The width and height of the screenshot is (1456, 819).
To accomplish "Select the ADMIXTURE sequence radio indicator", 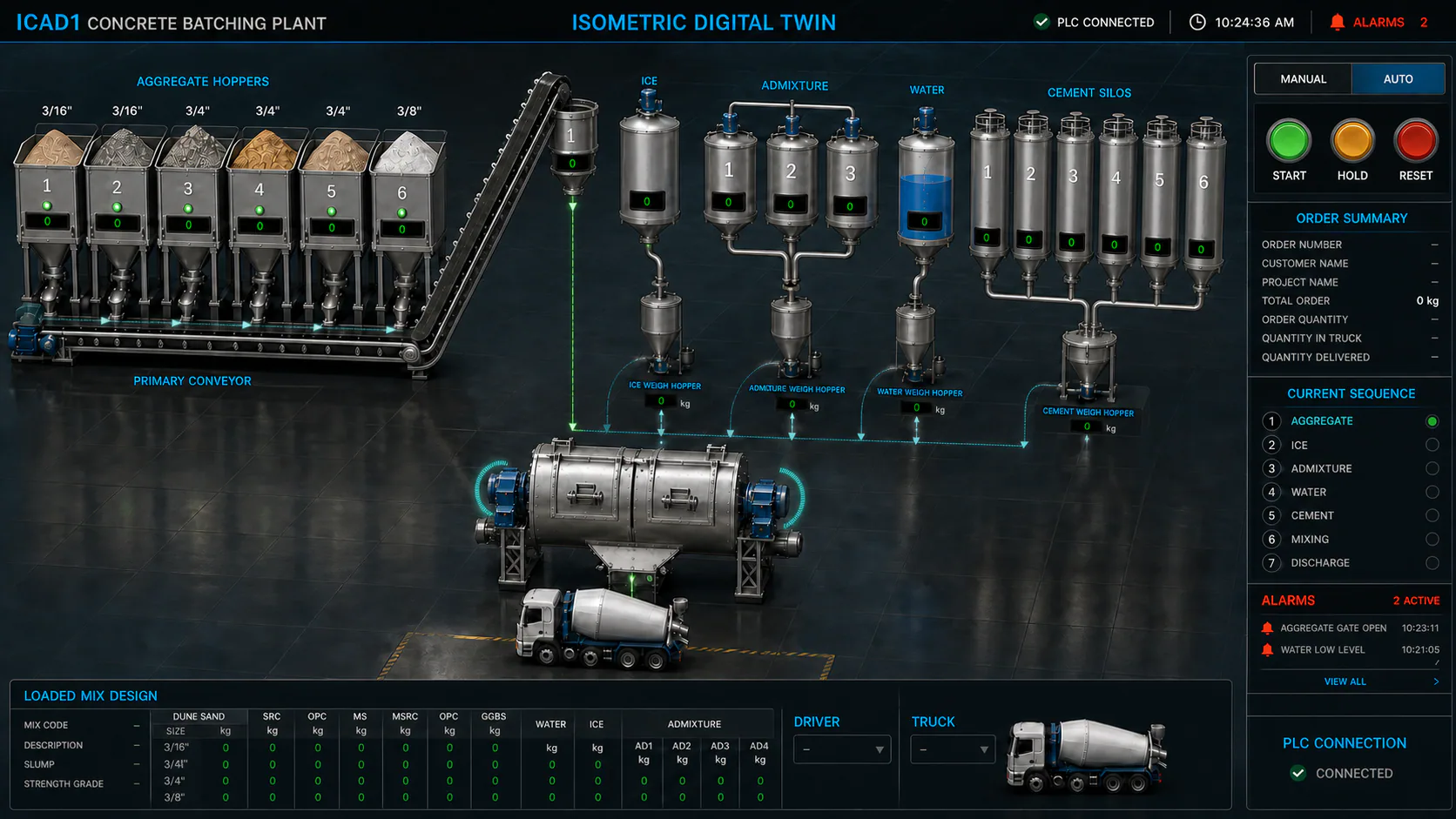I will [x=1432, y=468].
